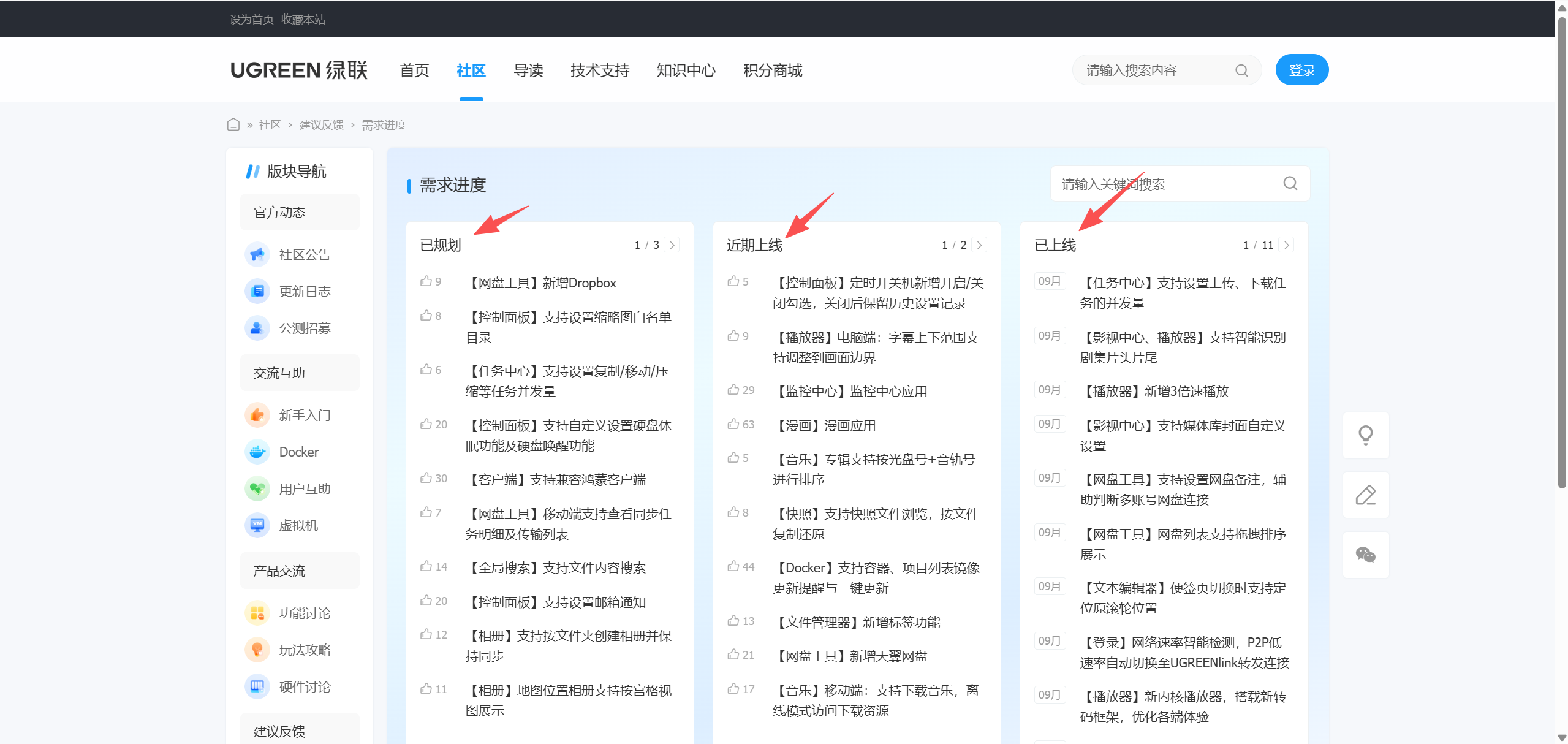The image size is (1568, 744).
Task: Like the 新增Dropbox request
Action: click(426, 281)
